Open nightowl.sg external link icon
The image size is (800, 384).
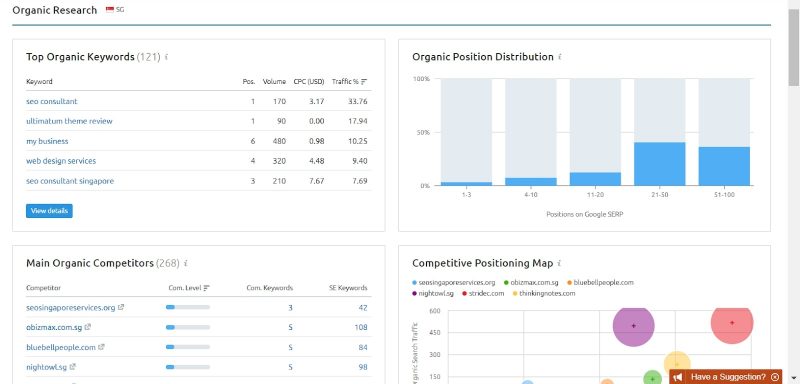[72, 367]
